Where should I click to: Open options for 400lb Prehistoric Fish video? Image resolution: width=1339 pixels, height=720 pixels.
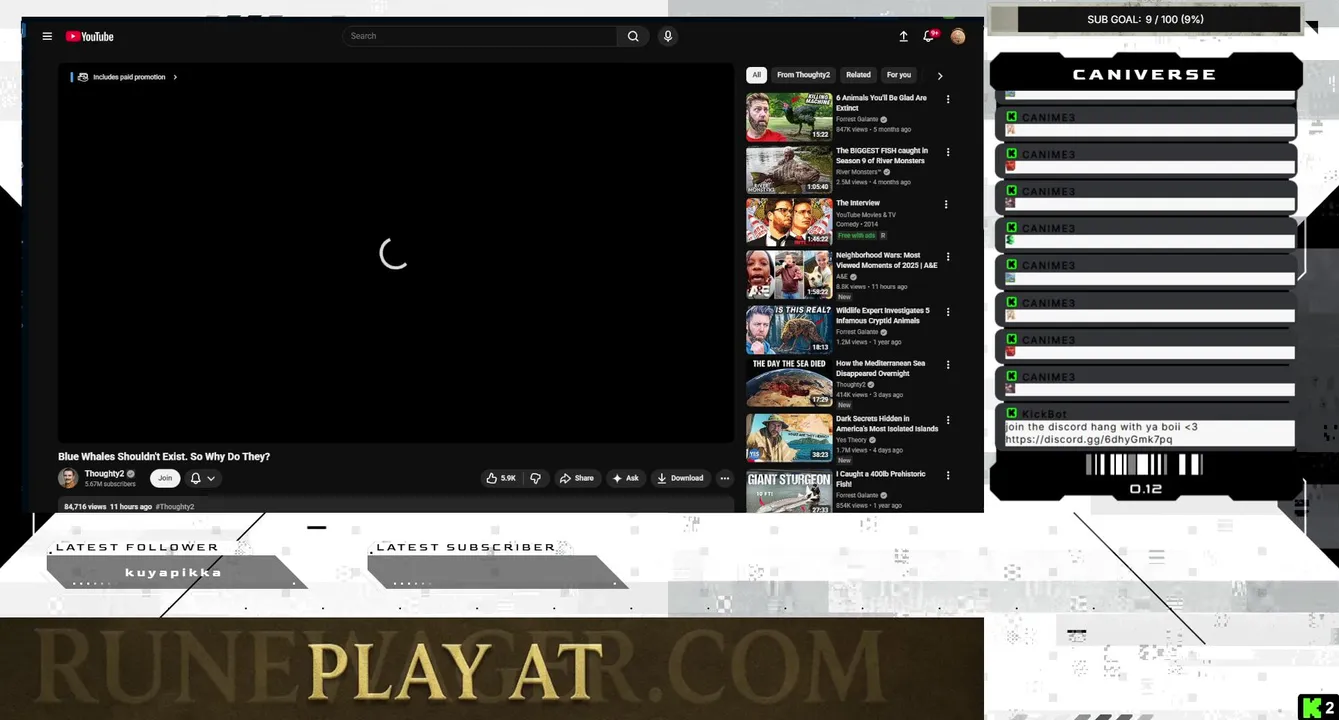(x=948, y=475)
